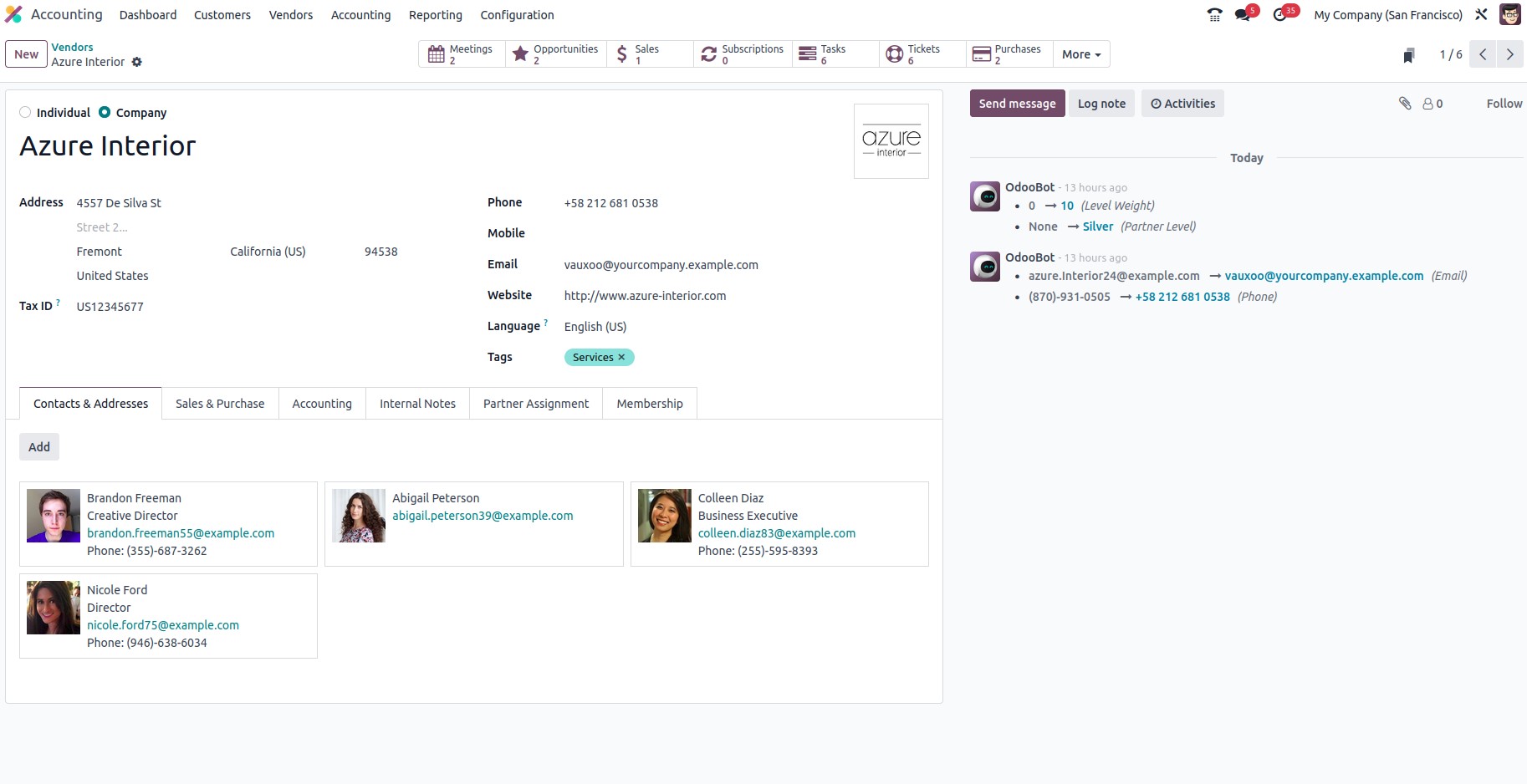Open the Configuration menu

click(517, 15)
